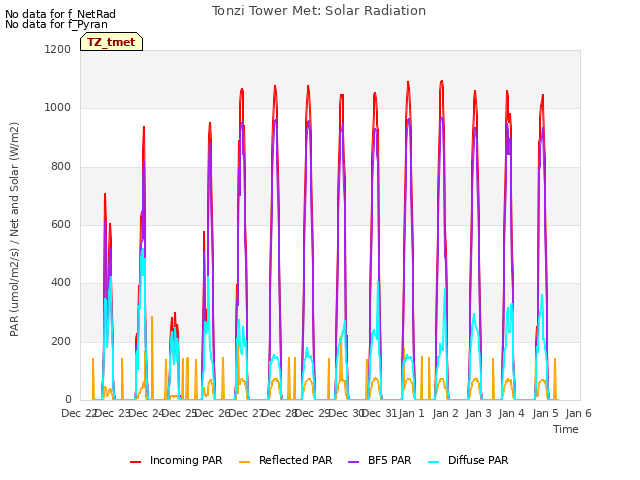Select the Reflected PAR legend label

coord(296,460)
